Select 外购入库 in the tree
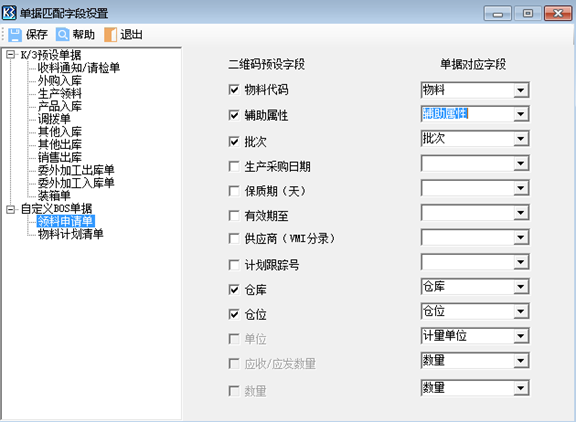The image size is (576, 422). tap(60, 80)
